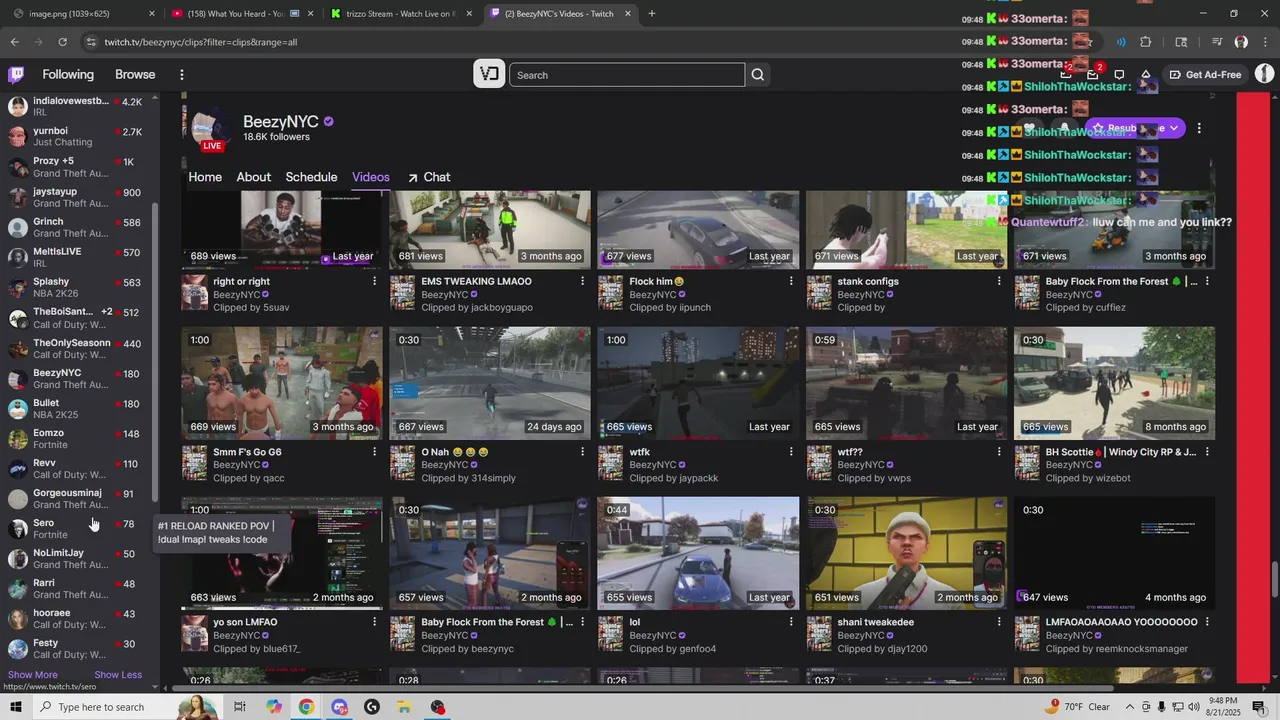Open the Windows notification center icon

click(x=1259, y=707)
